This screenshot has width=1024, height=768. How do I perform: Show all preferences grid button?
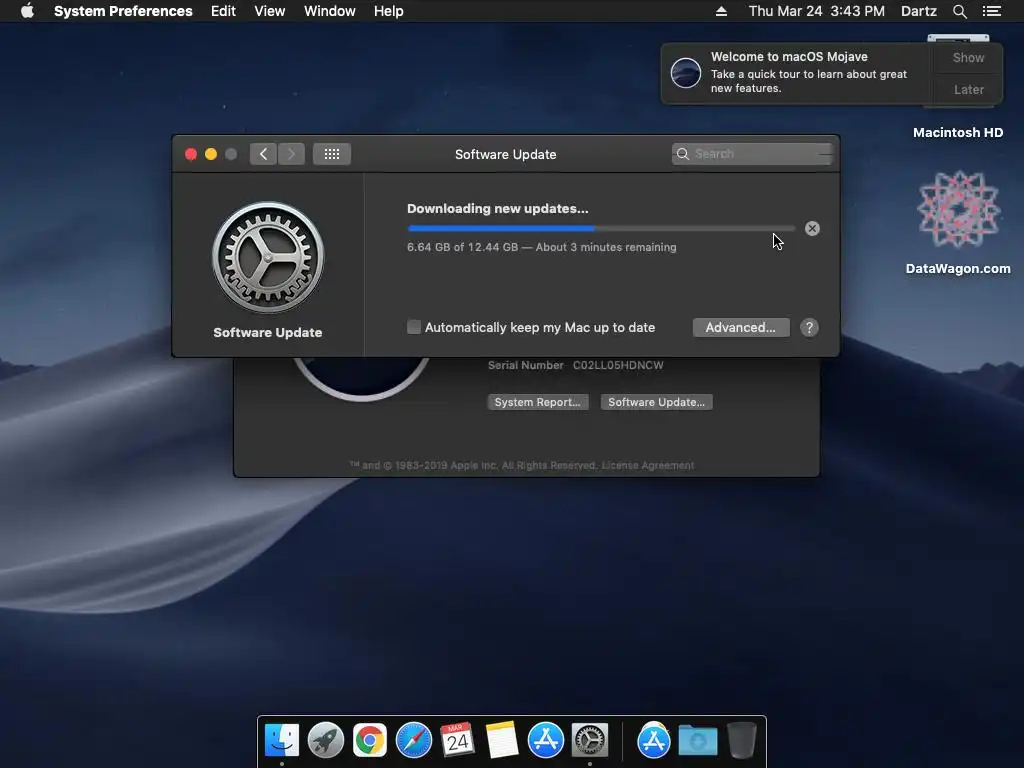coord(332,154)
